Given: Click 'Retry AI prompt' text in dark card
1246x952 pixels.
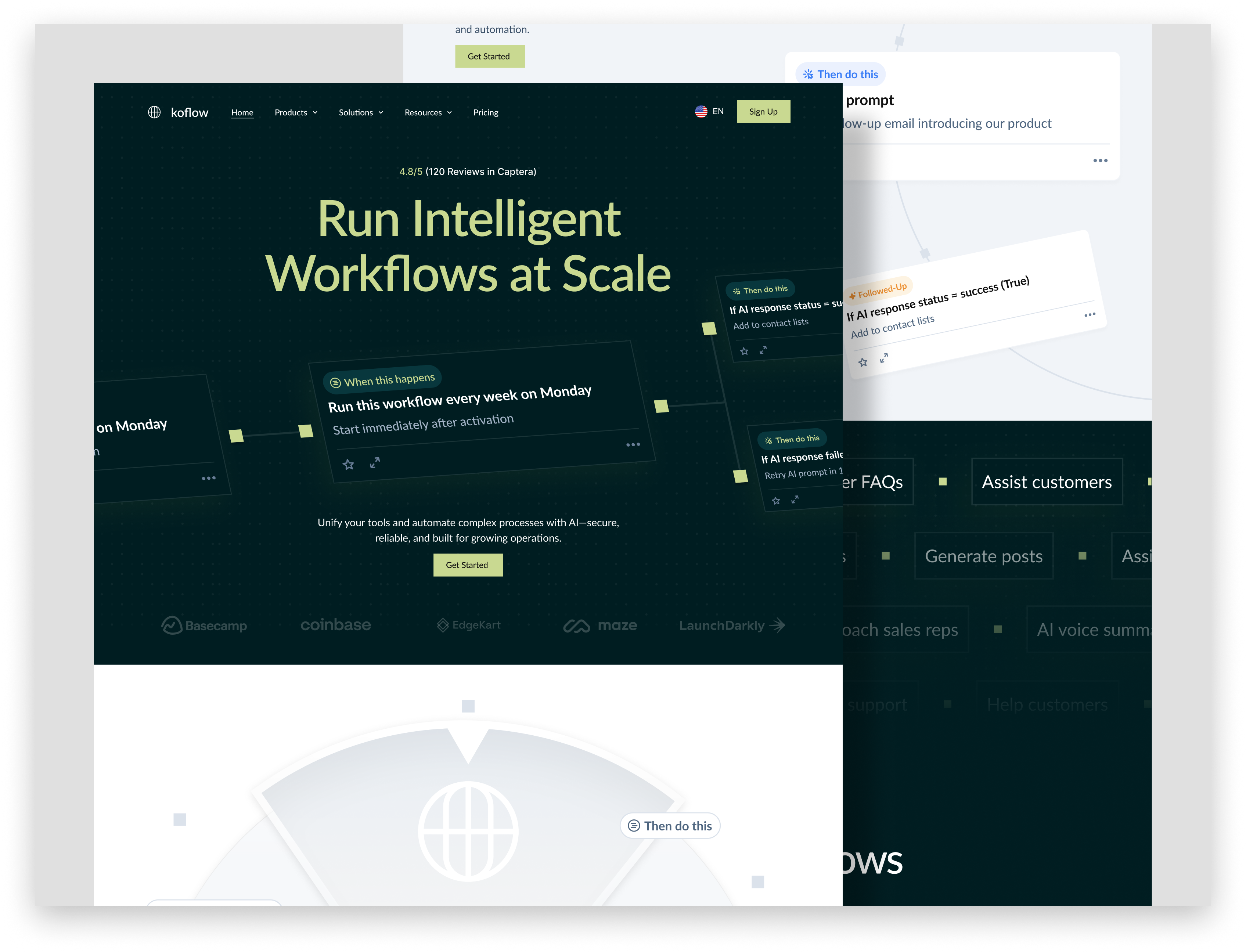Looking at the screenshot, I should 803,473.
